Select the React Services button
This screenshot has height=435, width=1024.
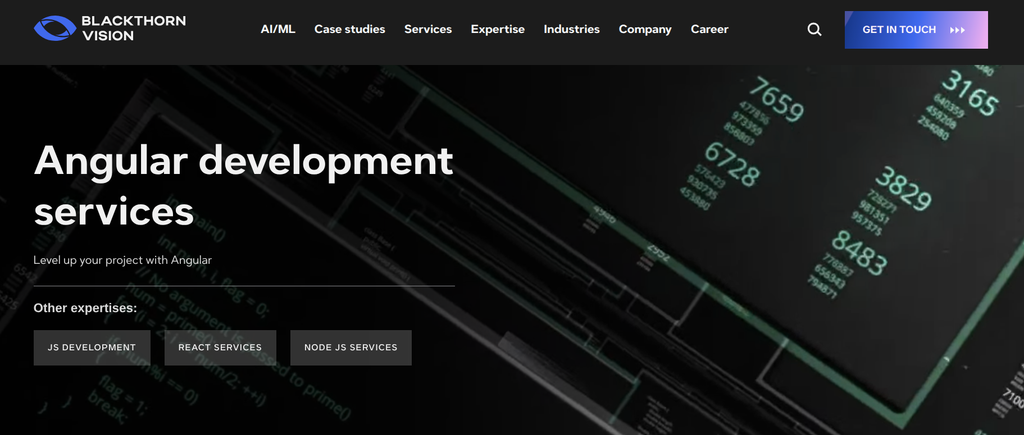pos(220,347)
